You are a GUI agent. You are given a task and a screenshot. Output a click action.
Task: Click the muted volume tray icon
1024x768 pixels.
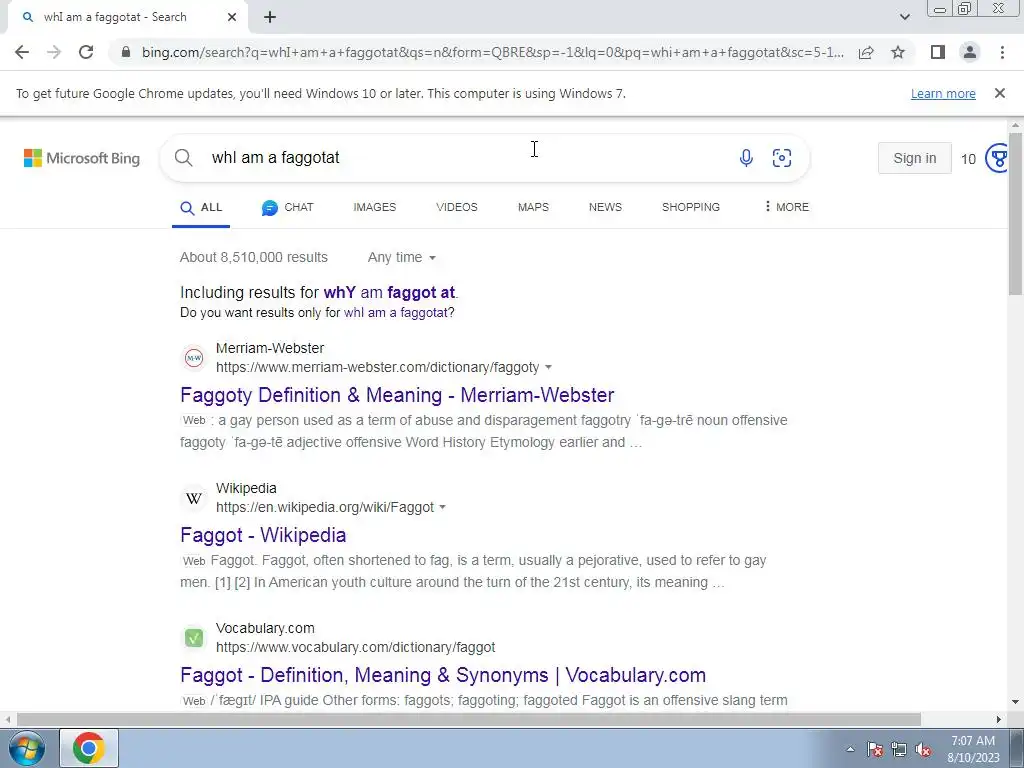coord(923,749)
